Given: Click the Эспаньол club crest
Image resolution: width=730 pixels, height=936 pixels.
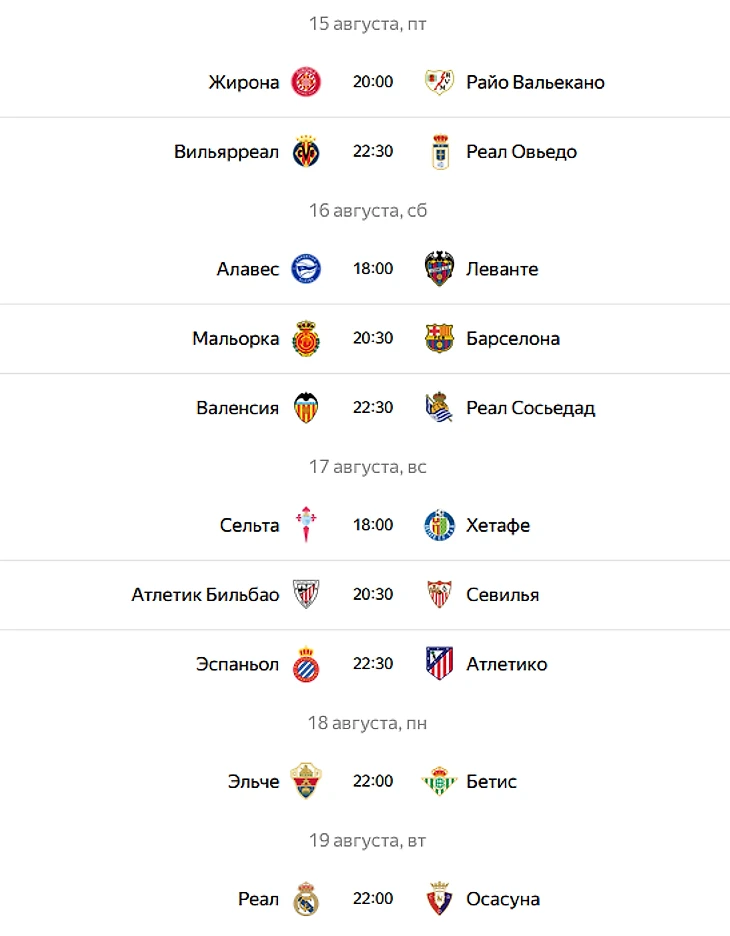Looking at the screenshot, I should 305,664.
